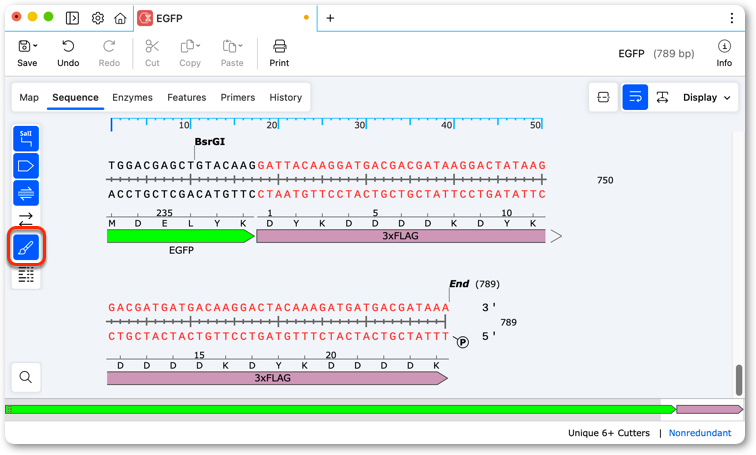Click the Paste toolbar button
This screenshot has height=455, width=756.
(232, 53)
